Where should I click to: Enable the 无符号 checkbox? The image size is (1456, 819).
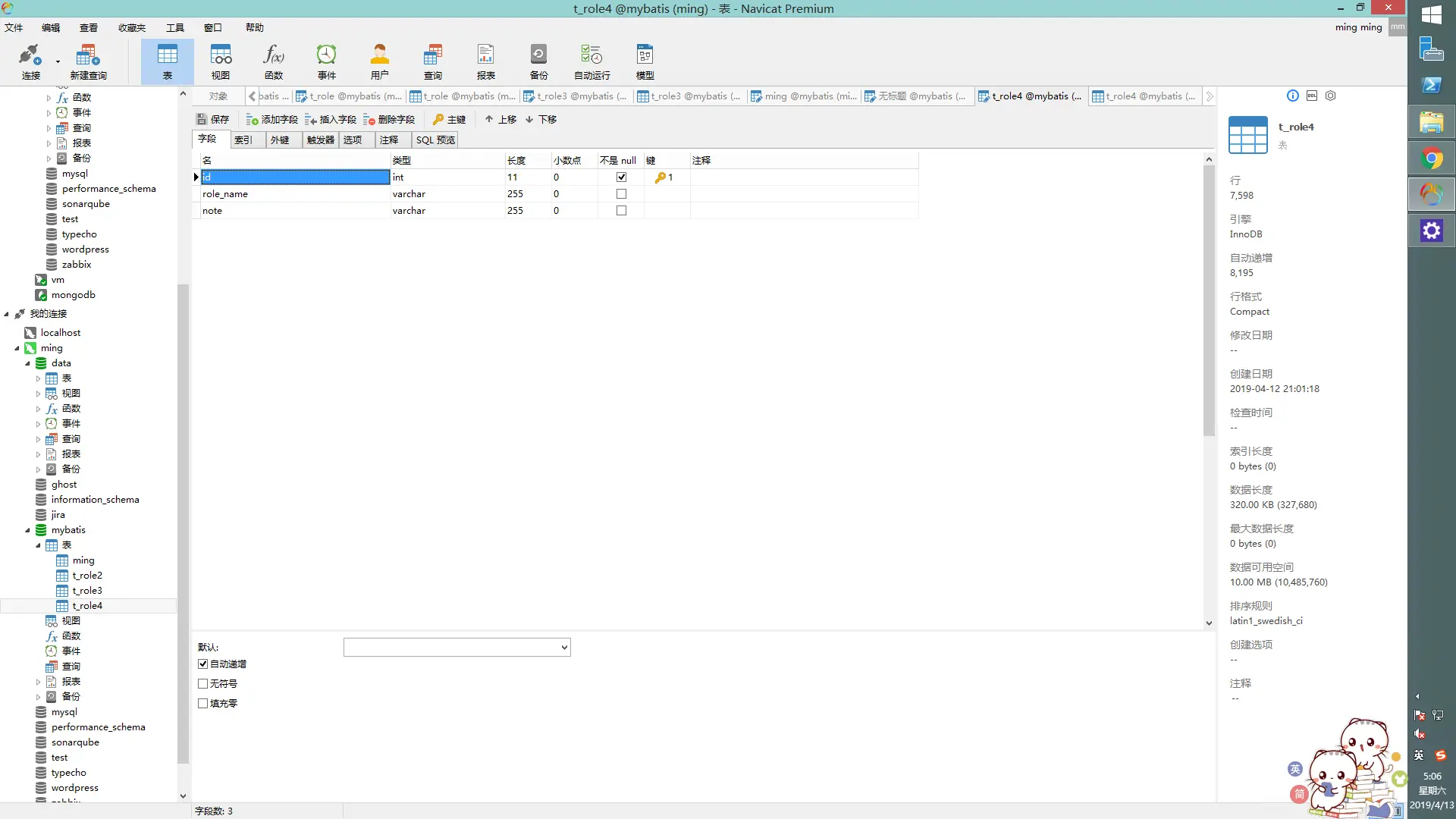[203, 684]
